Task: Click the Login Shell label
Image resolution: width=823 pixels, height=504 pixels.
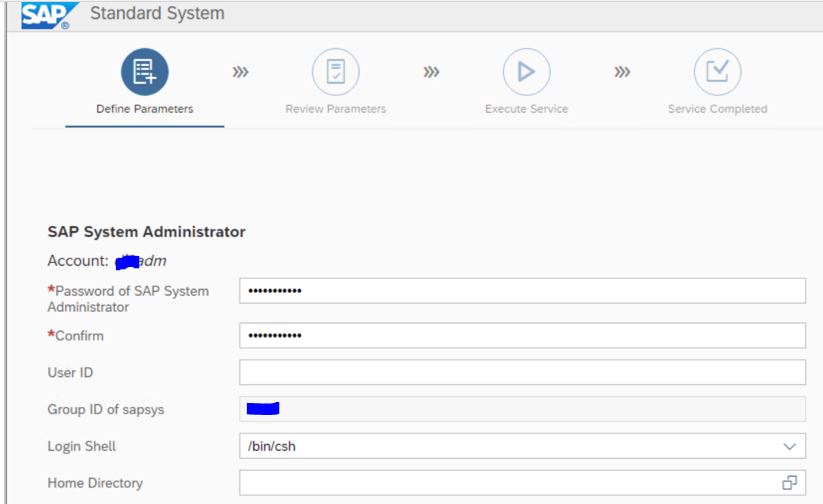Action: [x=81, y=446]
